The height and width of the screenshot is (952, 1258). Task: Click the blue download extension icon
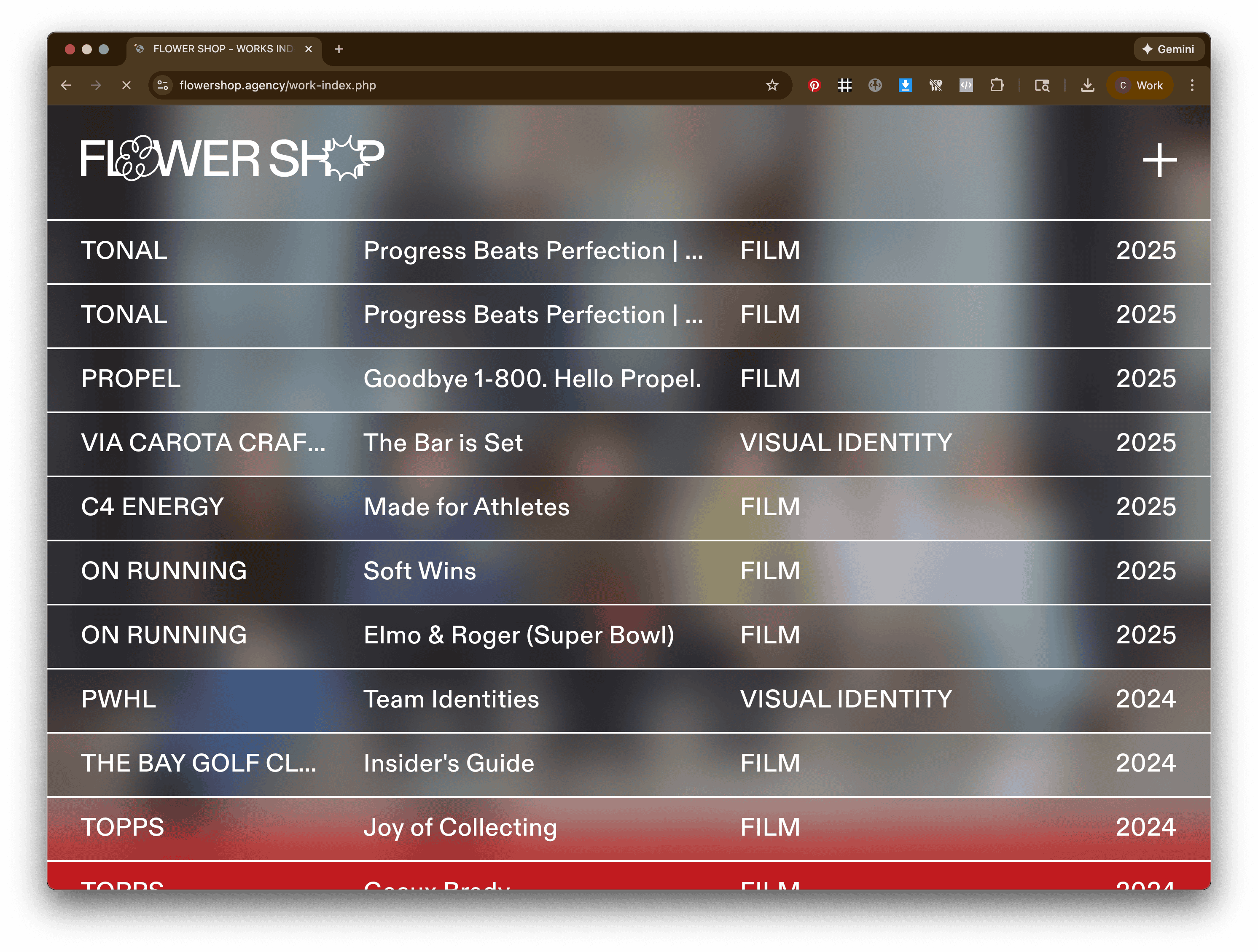[x=905, y=85]
